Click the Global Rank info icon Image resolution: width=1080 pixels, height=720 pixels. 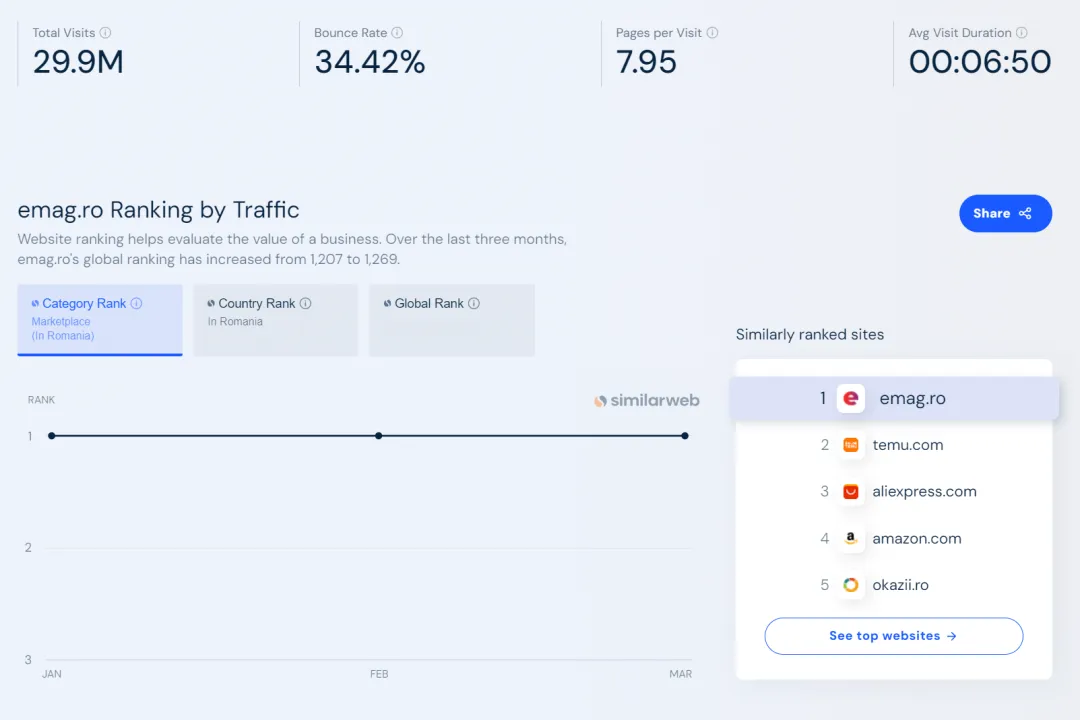pyautogui.click(x=474, y=303)
